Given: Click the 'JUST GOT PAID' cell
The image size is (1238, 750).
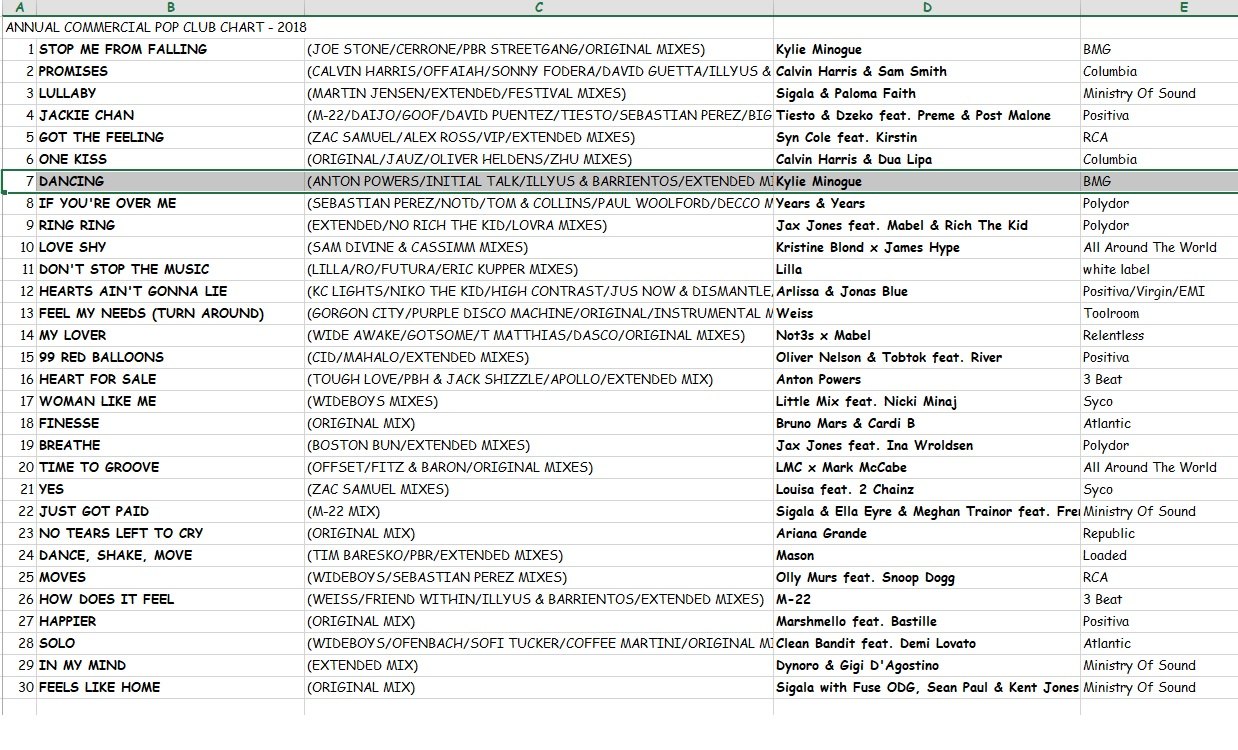Looking at the screenshot, I should pyautogui.click(x=170, y=511).
